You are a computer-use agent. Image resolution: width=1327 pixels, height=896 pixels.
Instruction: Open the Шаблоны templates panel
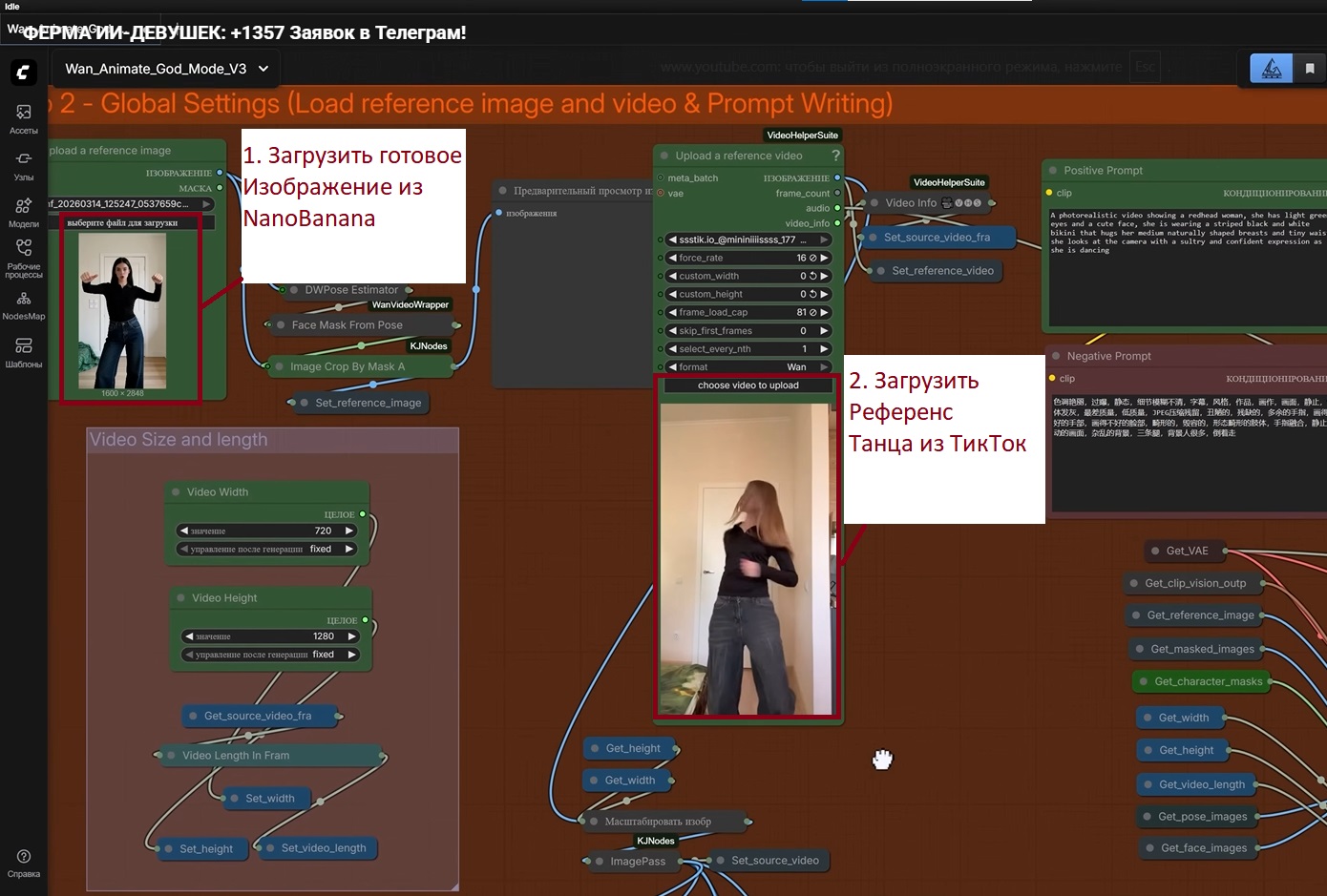point(24,352)
